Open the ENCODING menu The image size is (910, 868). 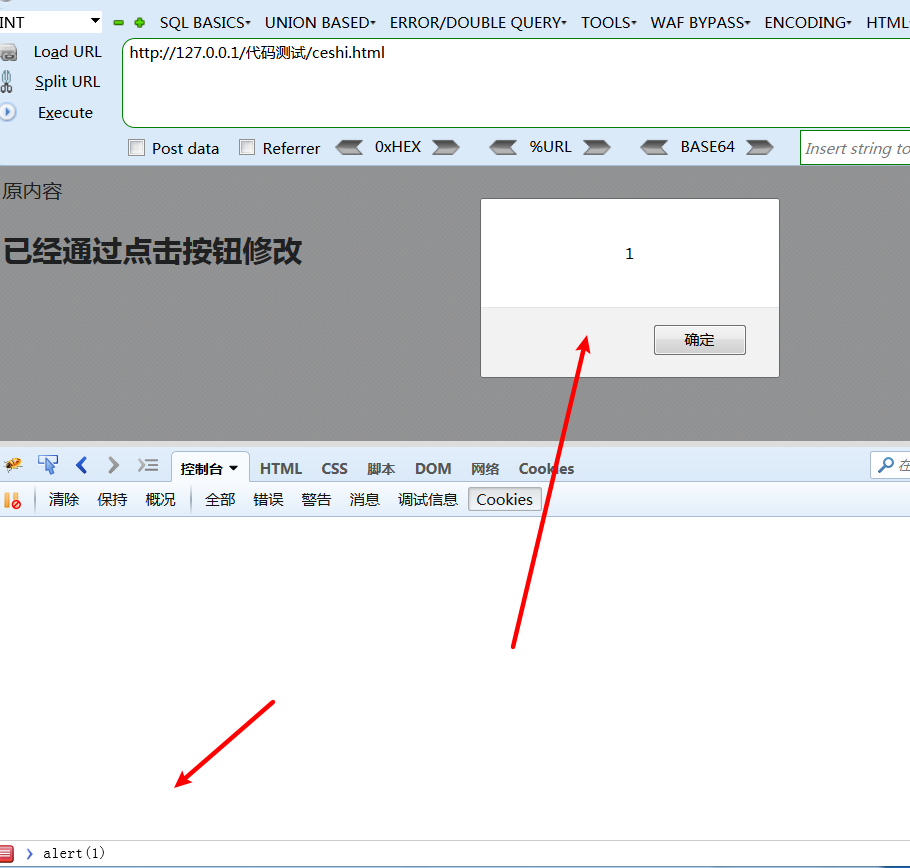tap(807, 23)
